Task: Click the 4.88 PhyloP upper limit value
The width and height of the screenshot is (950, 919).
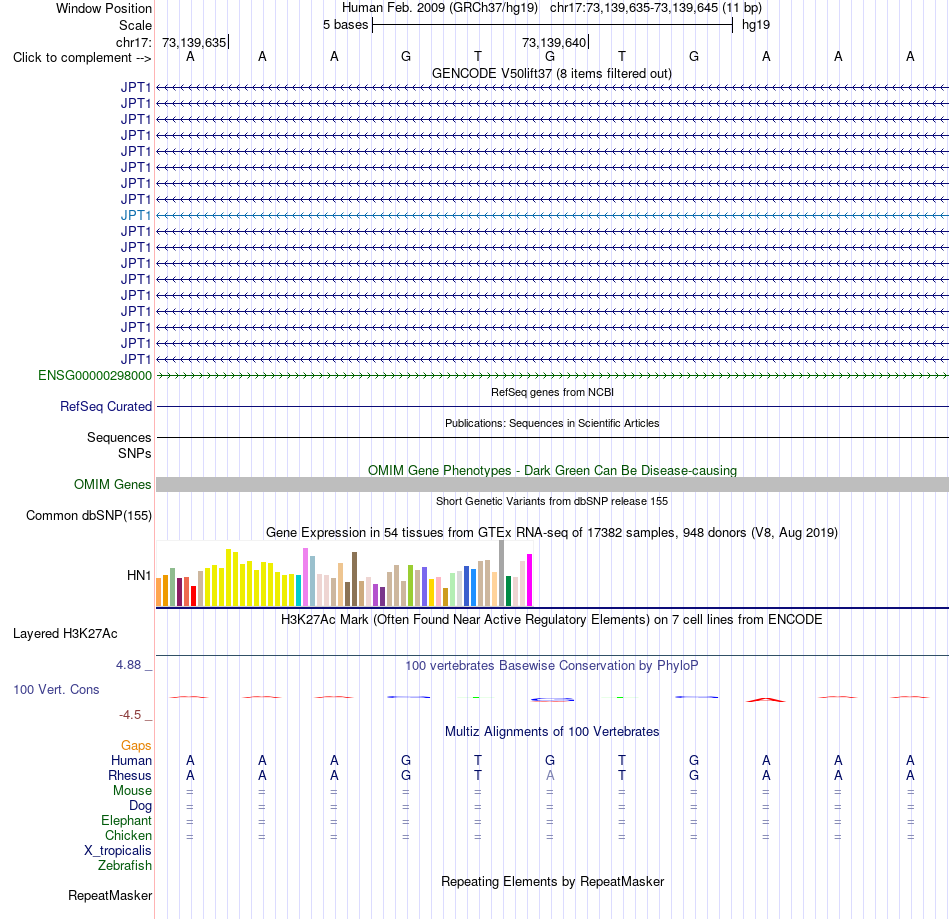Action: coord(128,665)
